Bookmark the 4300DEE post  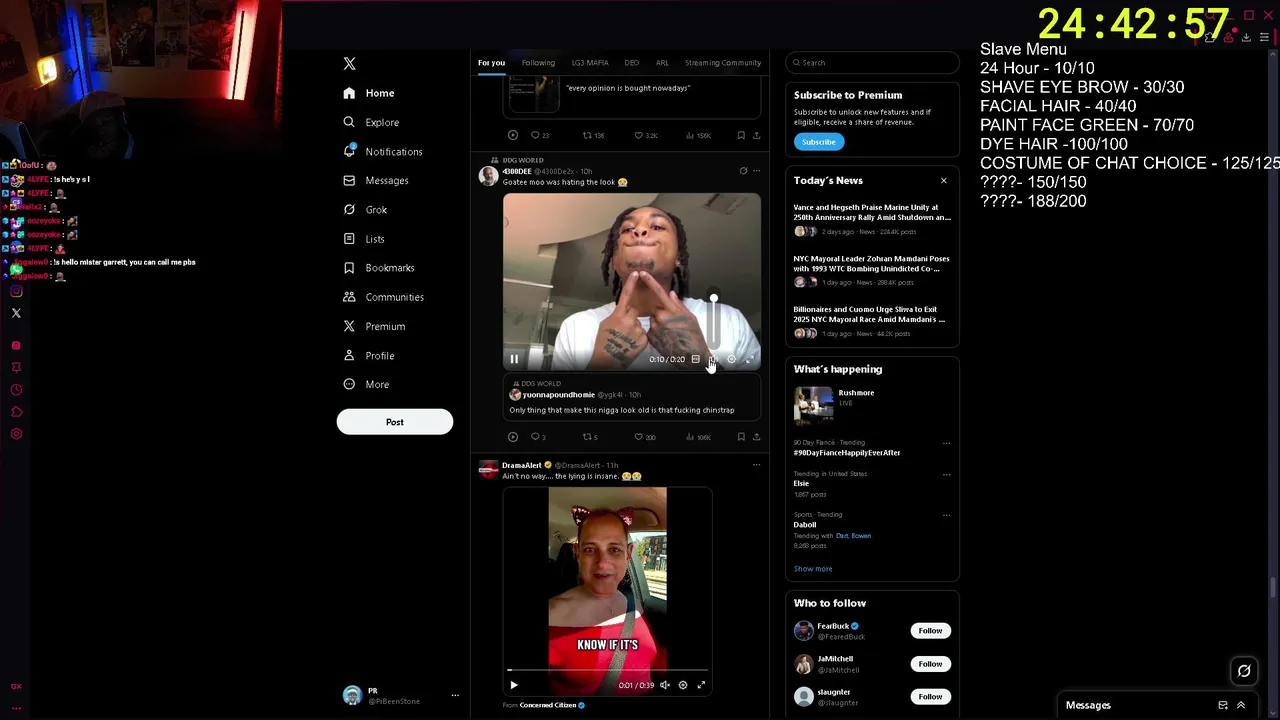(x=741, y=437)
